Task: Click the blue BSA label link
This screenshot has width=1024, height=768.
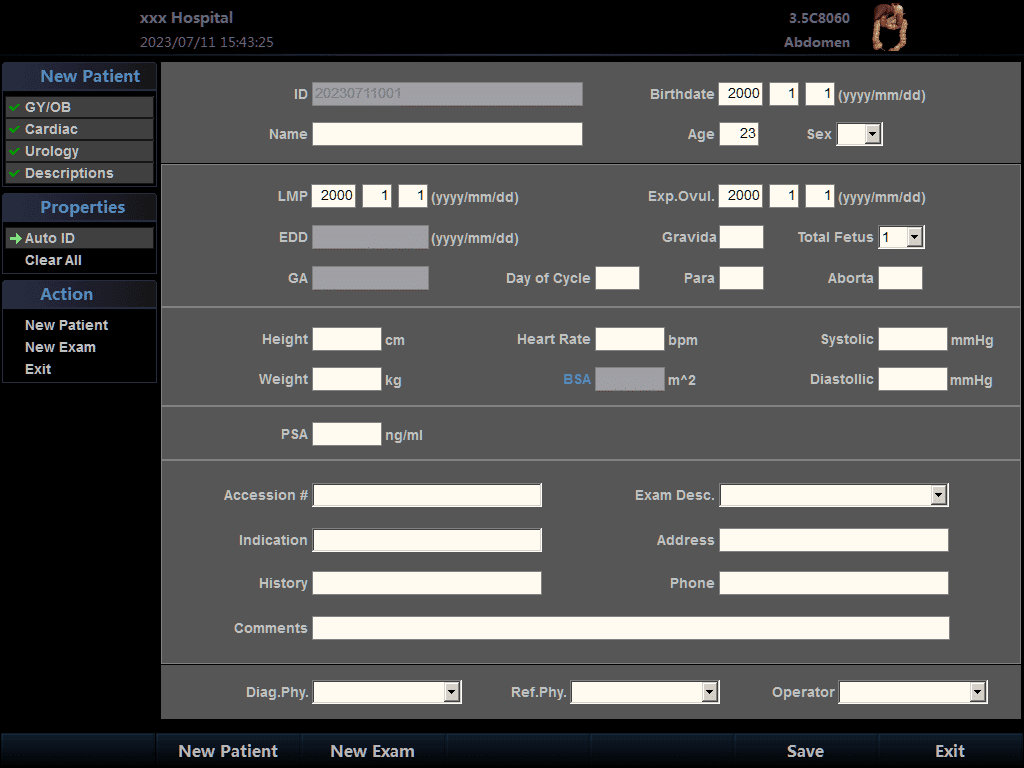Action: click(x=577, y=379)
